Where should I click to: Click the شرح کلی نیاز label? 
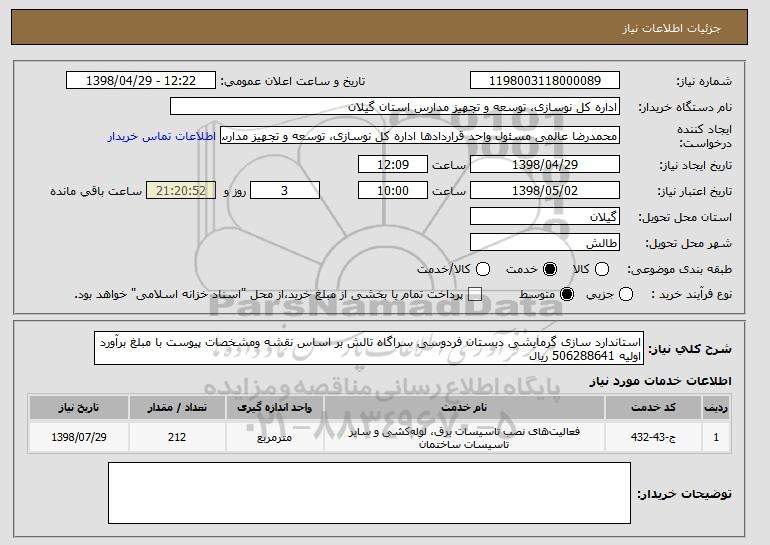click(x=690, y=349)
